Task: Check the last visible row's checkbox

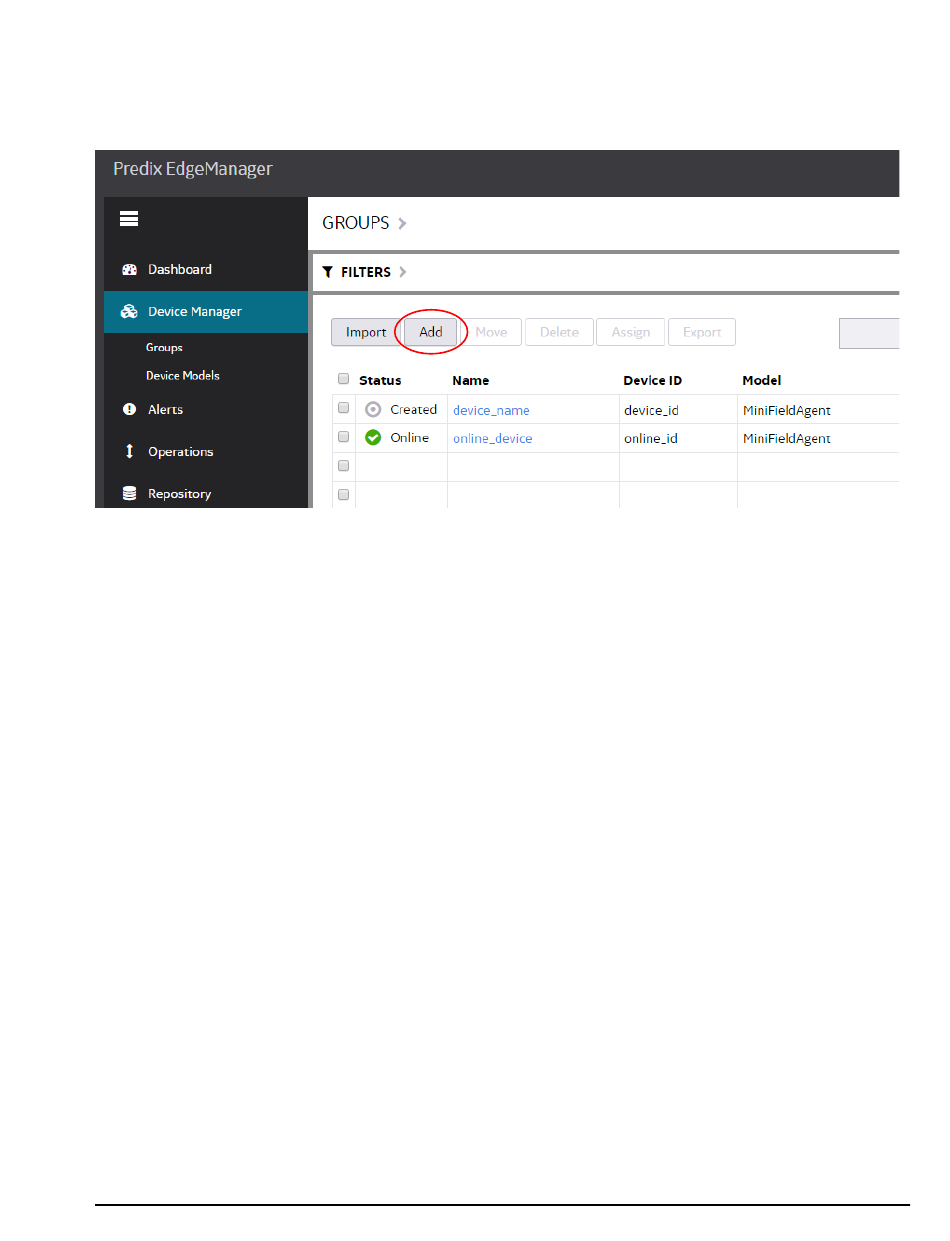Action: [343, 495]
